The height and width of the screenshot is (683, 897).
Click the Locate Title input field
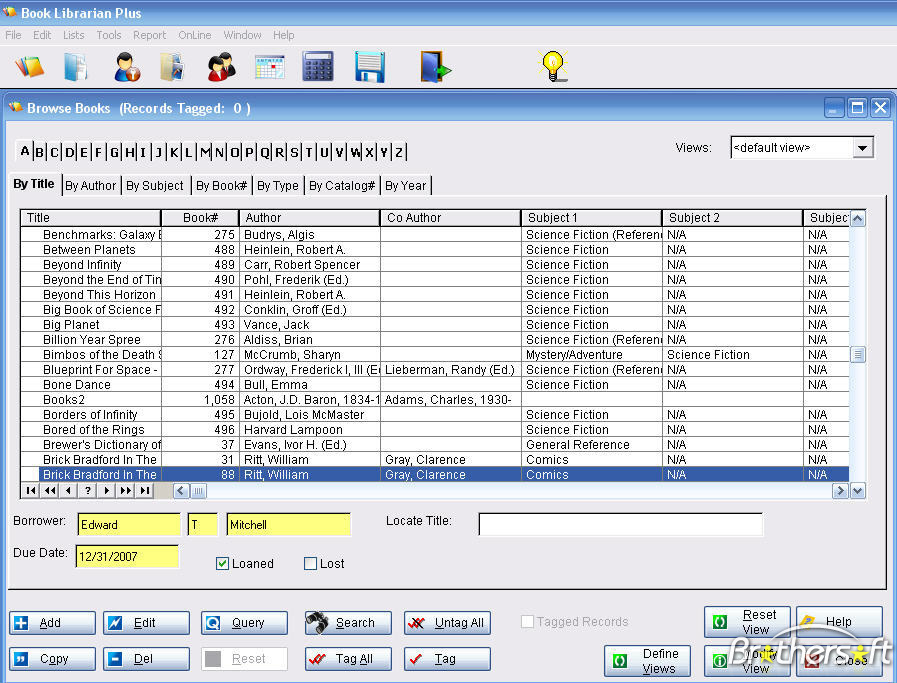(620, 525)
